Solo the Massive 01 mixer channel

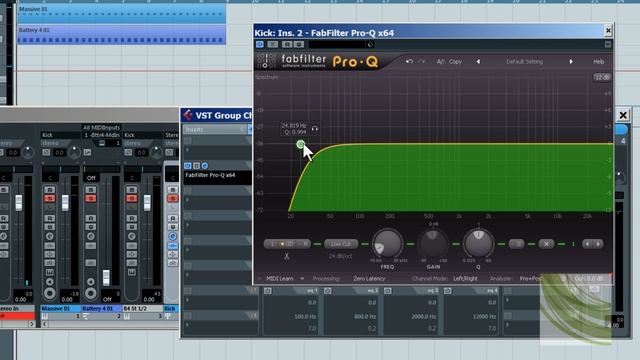click(x=50, y=198)
